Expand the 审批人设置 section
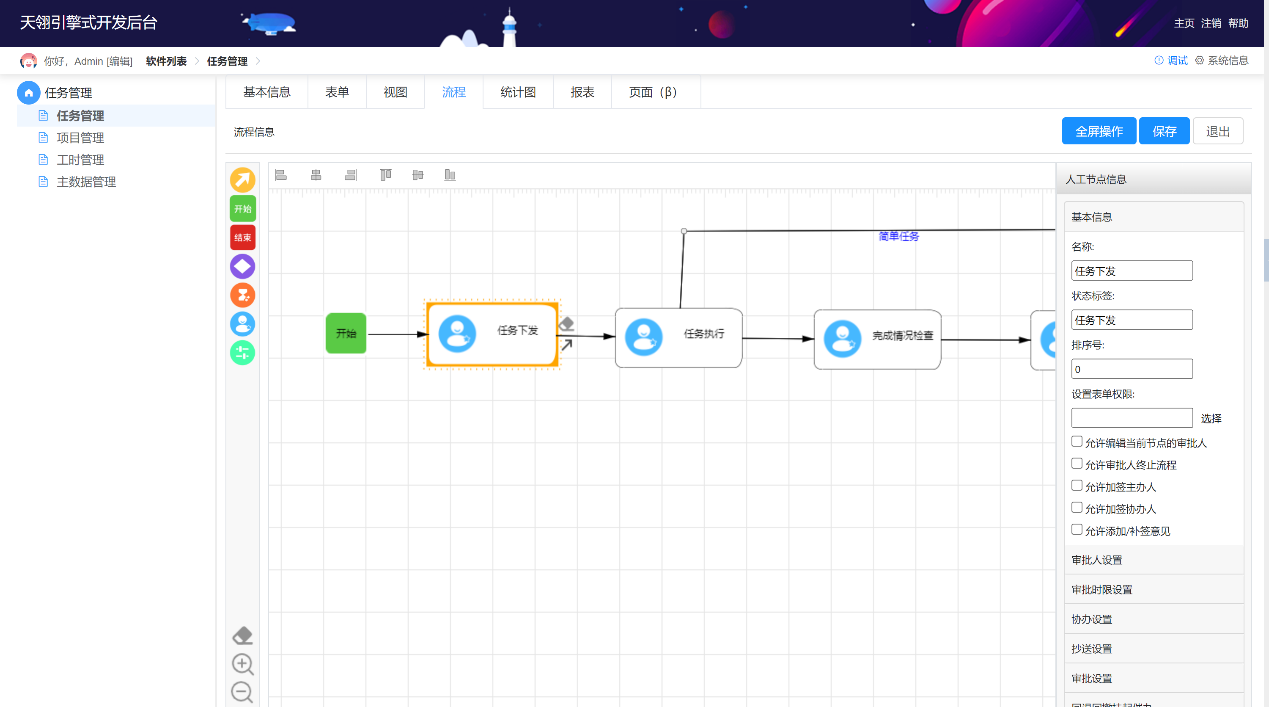 (x=1154, y=560)
